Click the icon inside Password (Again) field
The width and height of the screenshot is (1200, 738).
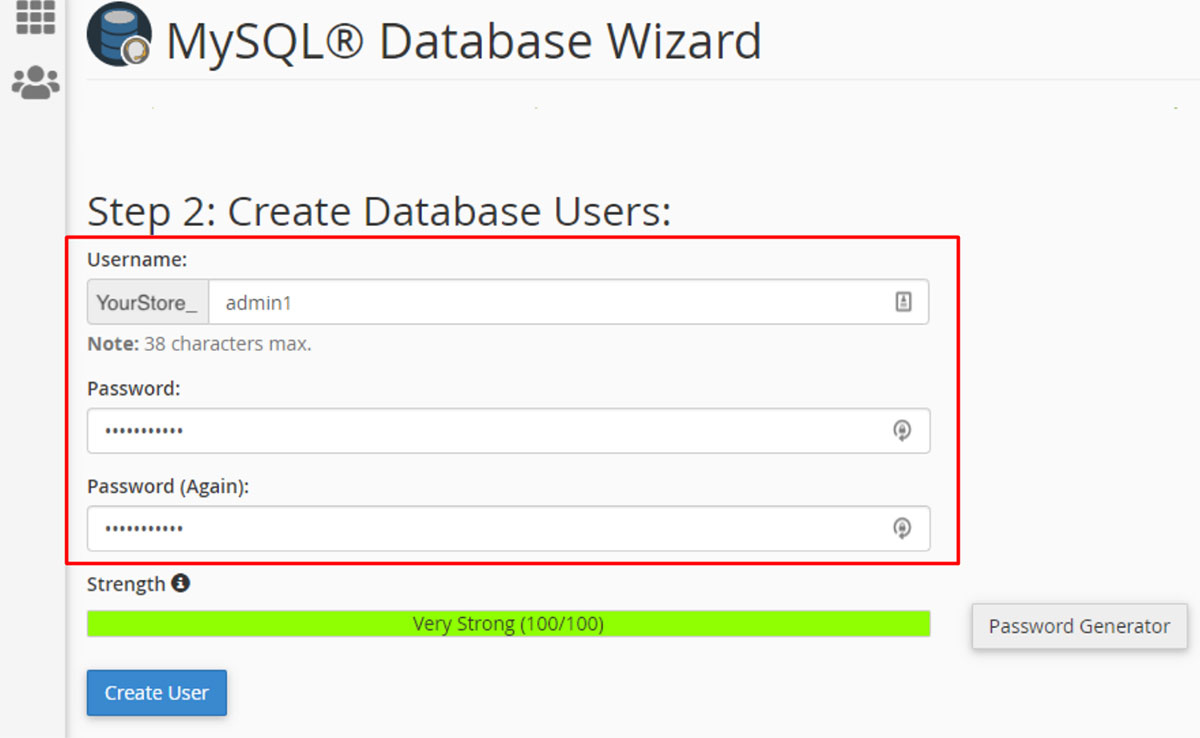[902, 528]
